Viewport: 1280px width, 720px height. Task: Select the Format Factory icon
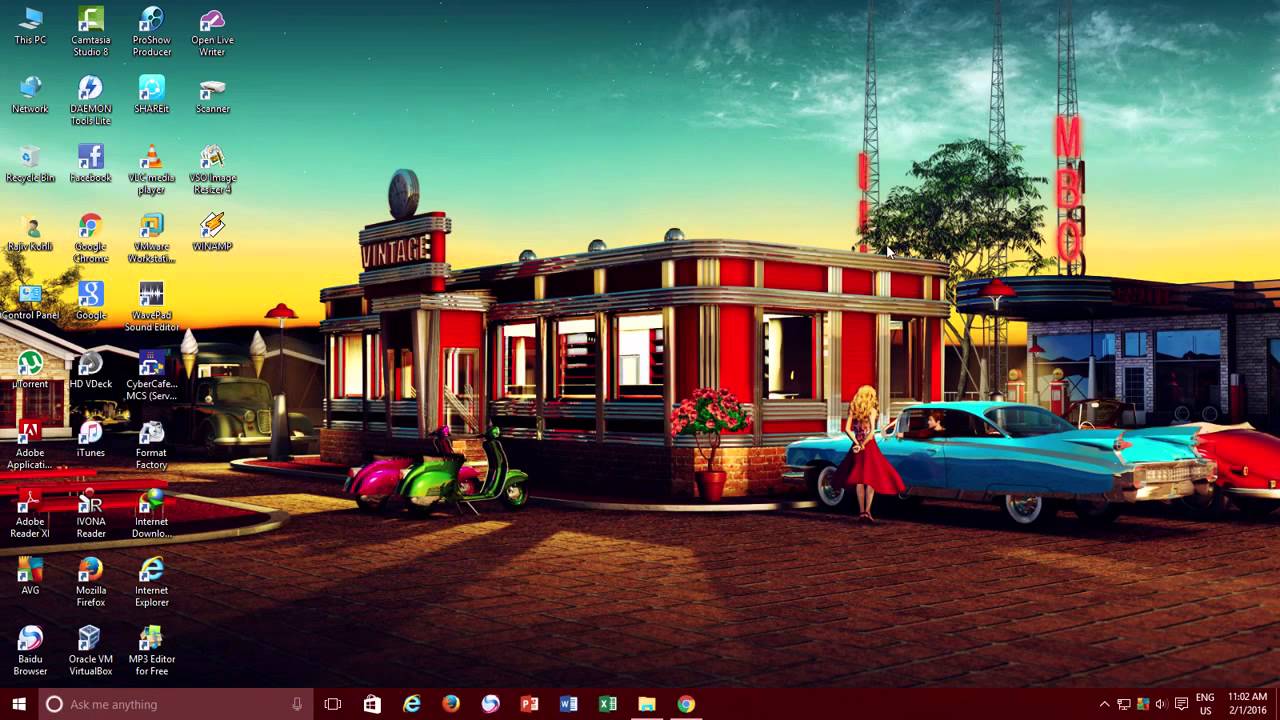(x=152, y=445)
